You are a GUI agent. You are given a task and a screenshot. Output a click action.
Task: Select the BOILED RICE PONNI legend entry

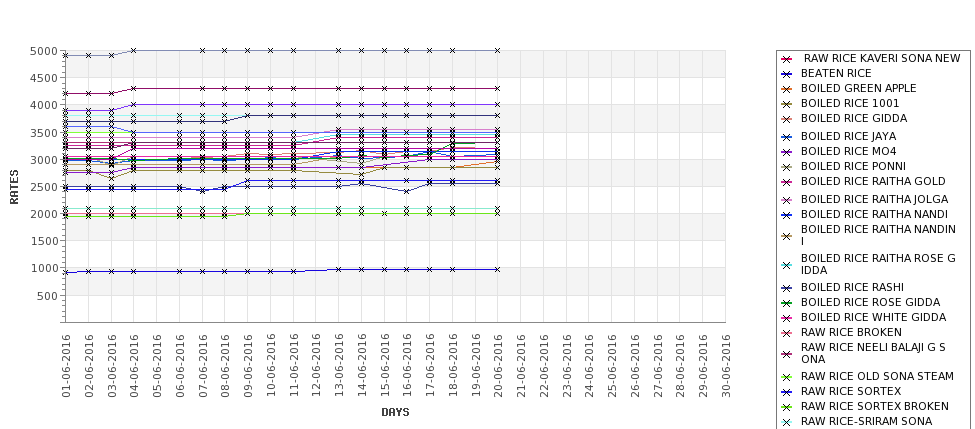[x=853, y=166]
